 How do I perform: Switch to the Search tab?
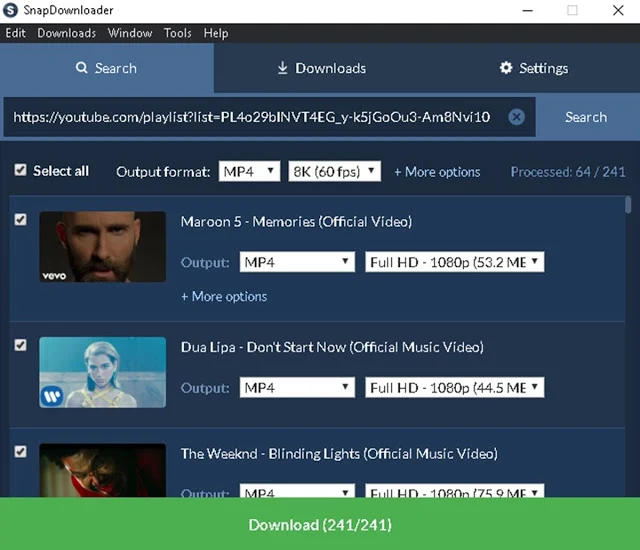[x=107, y=68]
